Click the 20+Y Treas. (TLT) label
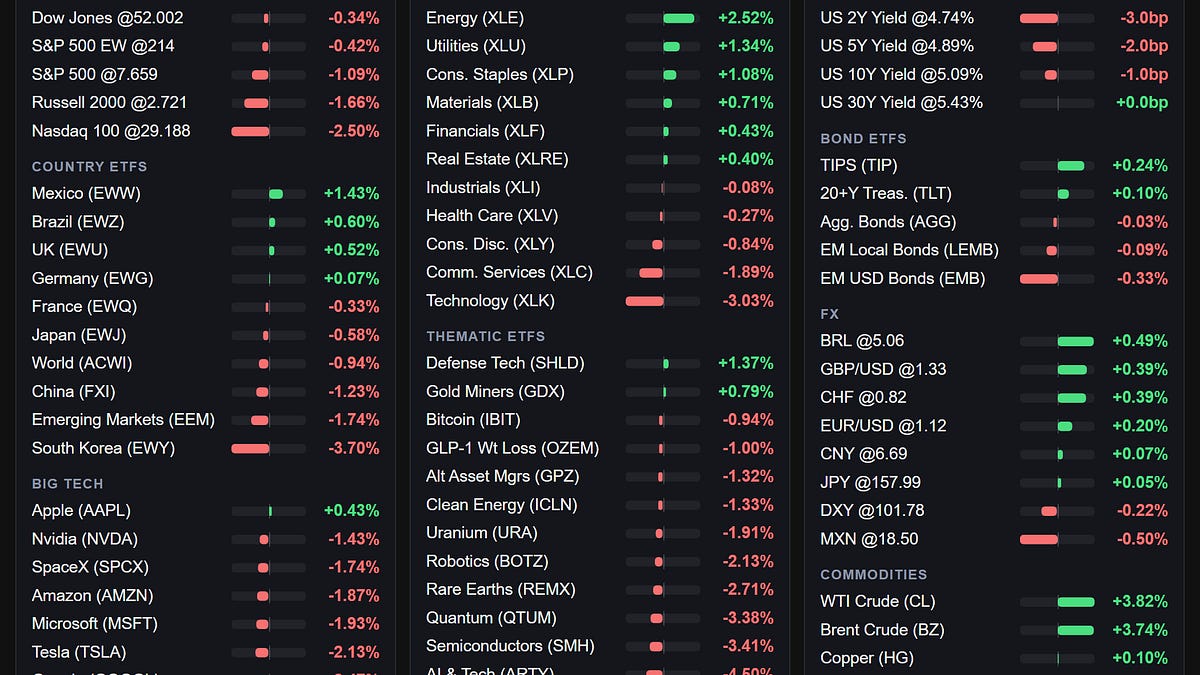Image resolution: width=1200 pixels, height=675 pixels. coord(886,194)
